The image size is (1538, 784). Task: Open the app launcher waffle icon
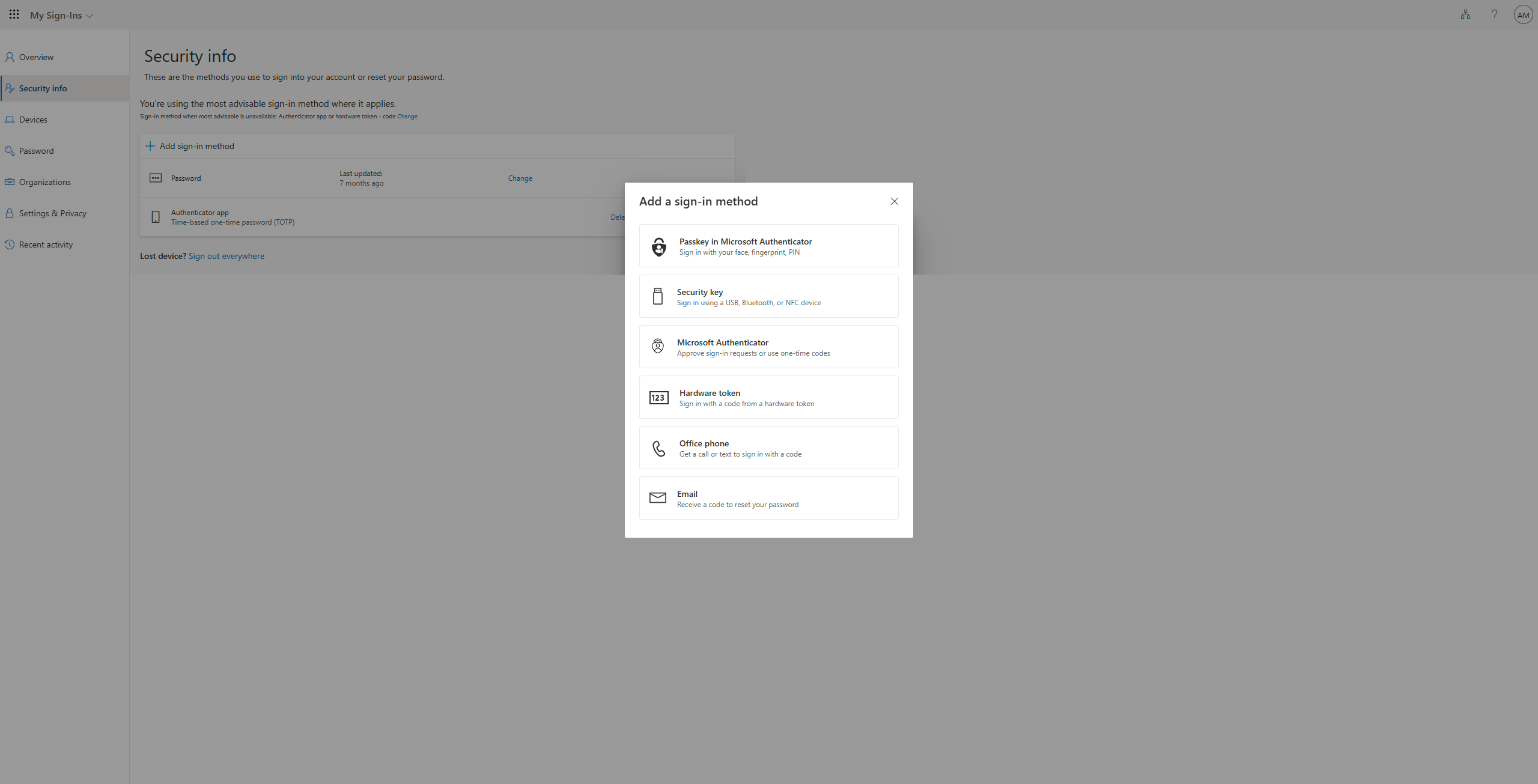(14, 14)
